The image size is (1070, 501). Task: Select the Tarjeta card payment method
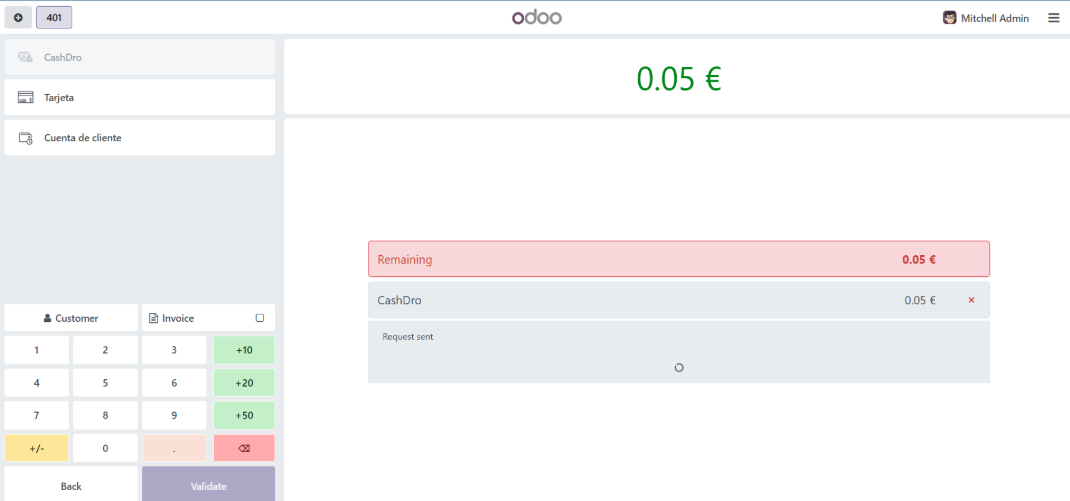140,98
